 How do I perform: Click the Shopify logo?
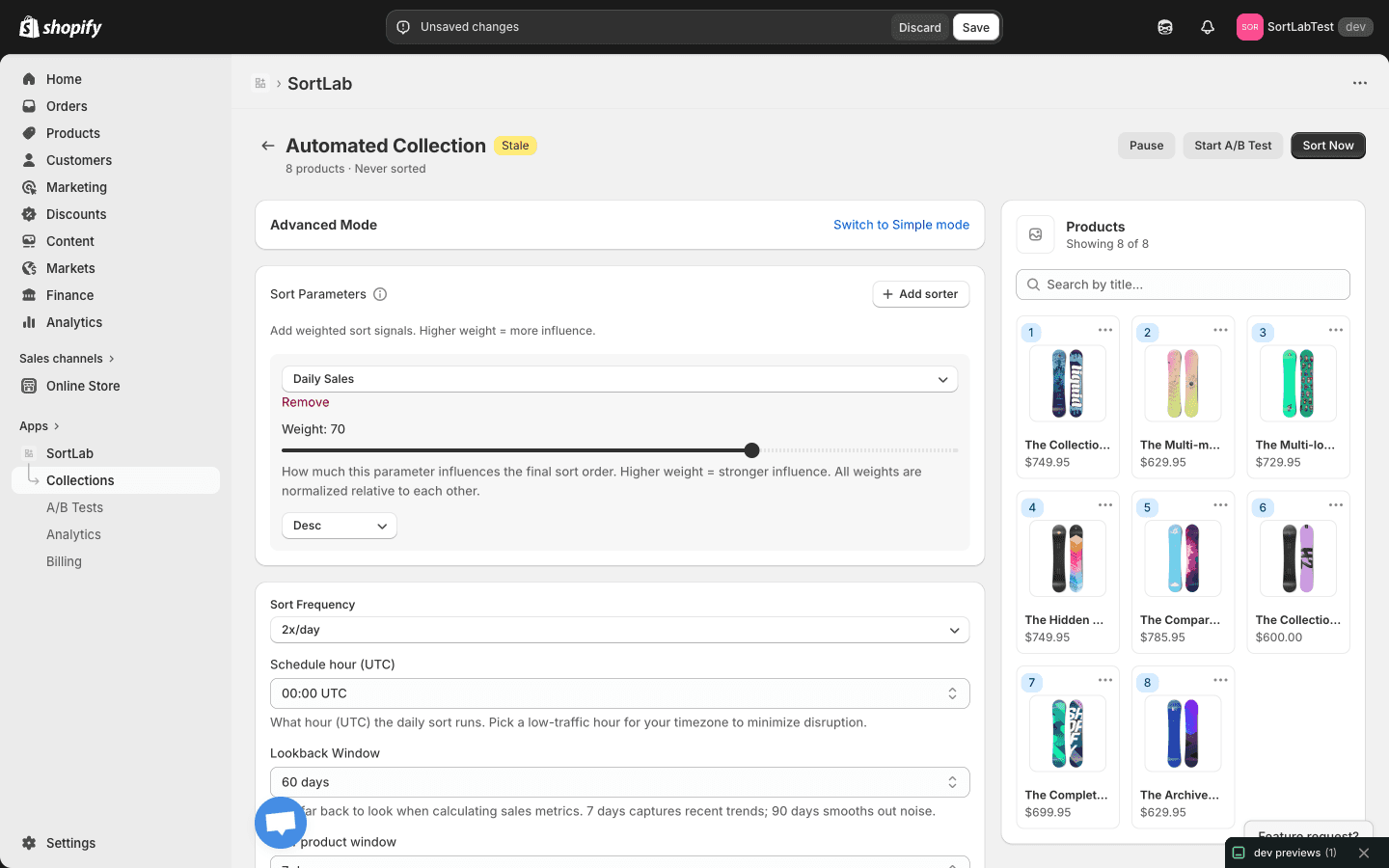(61, 27)
